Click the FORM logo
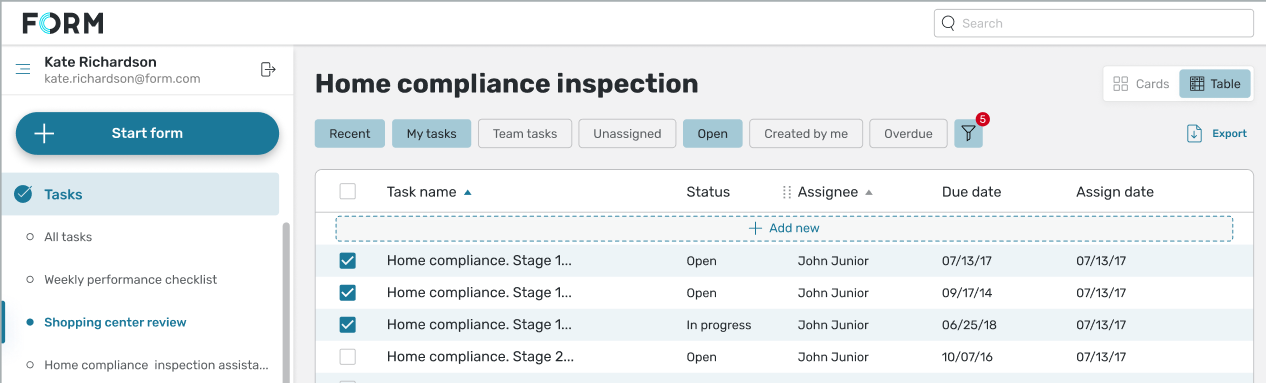1266x383 pixels. 63,23
